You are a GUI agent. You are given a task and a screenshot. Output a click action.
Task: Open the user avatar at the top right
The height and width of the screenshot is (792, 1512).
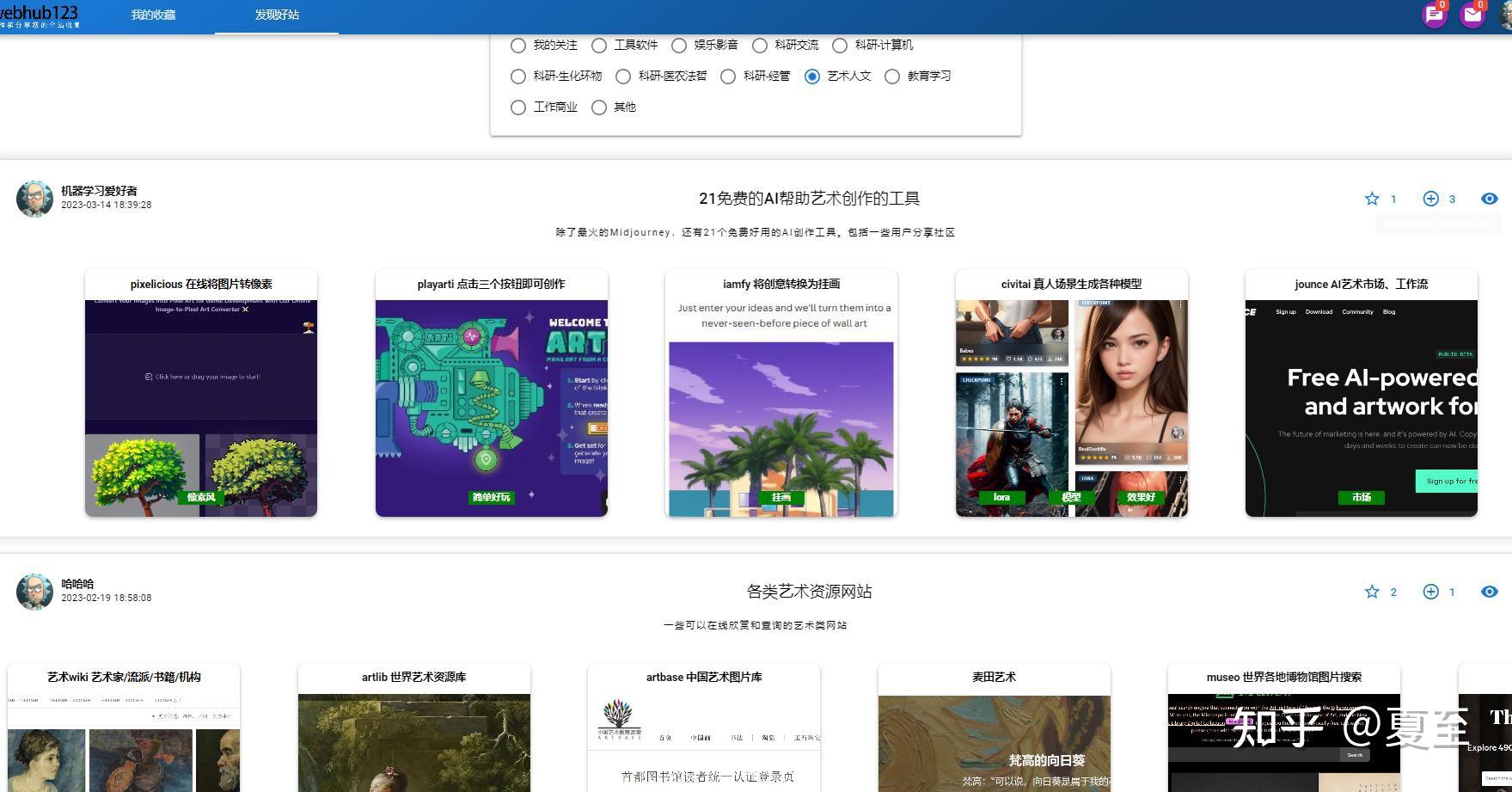(1504, 15)
